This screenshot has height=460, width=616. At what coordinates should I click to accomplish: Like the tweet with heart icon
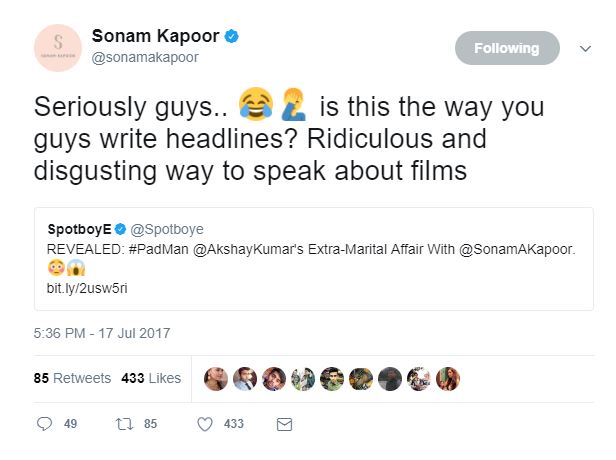205,424
